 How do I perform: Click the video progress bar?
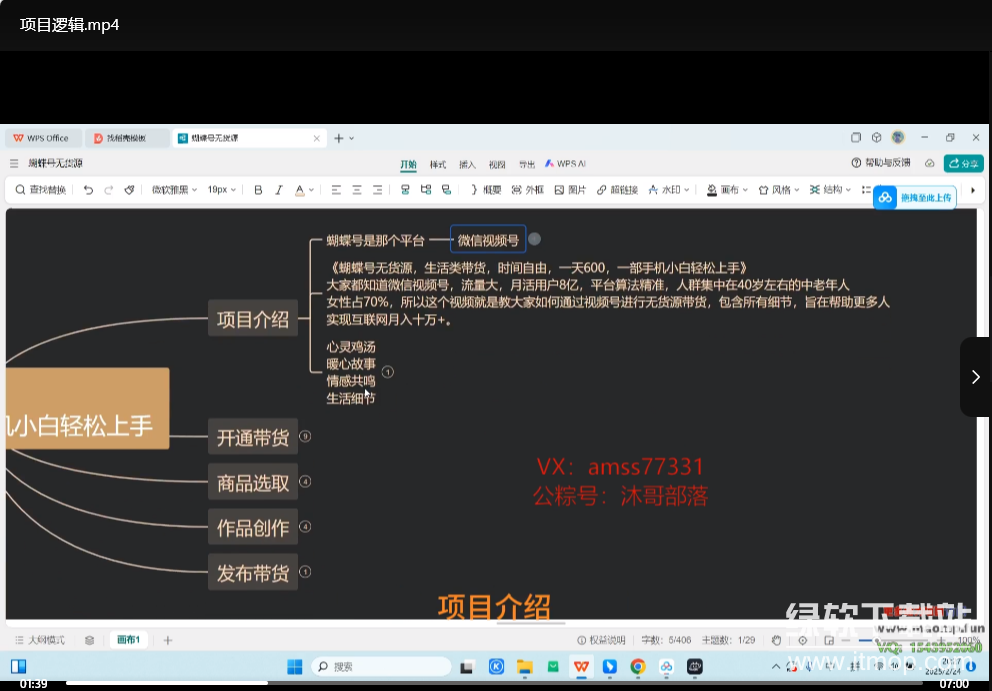[x=500, y=683]
